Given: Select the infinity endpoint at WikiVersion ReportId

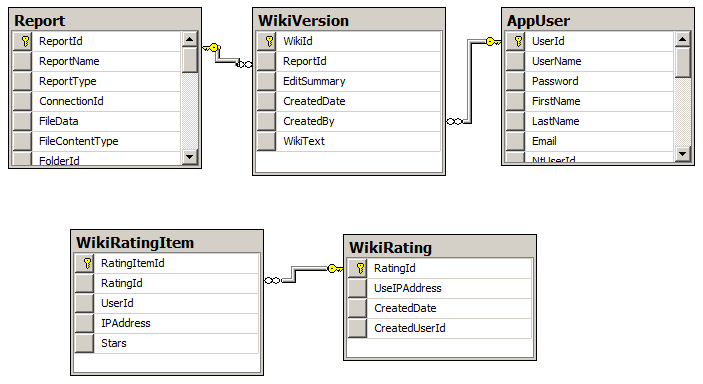Looking at the screenshot, I should (x=244, y=64).
